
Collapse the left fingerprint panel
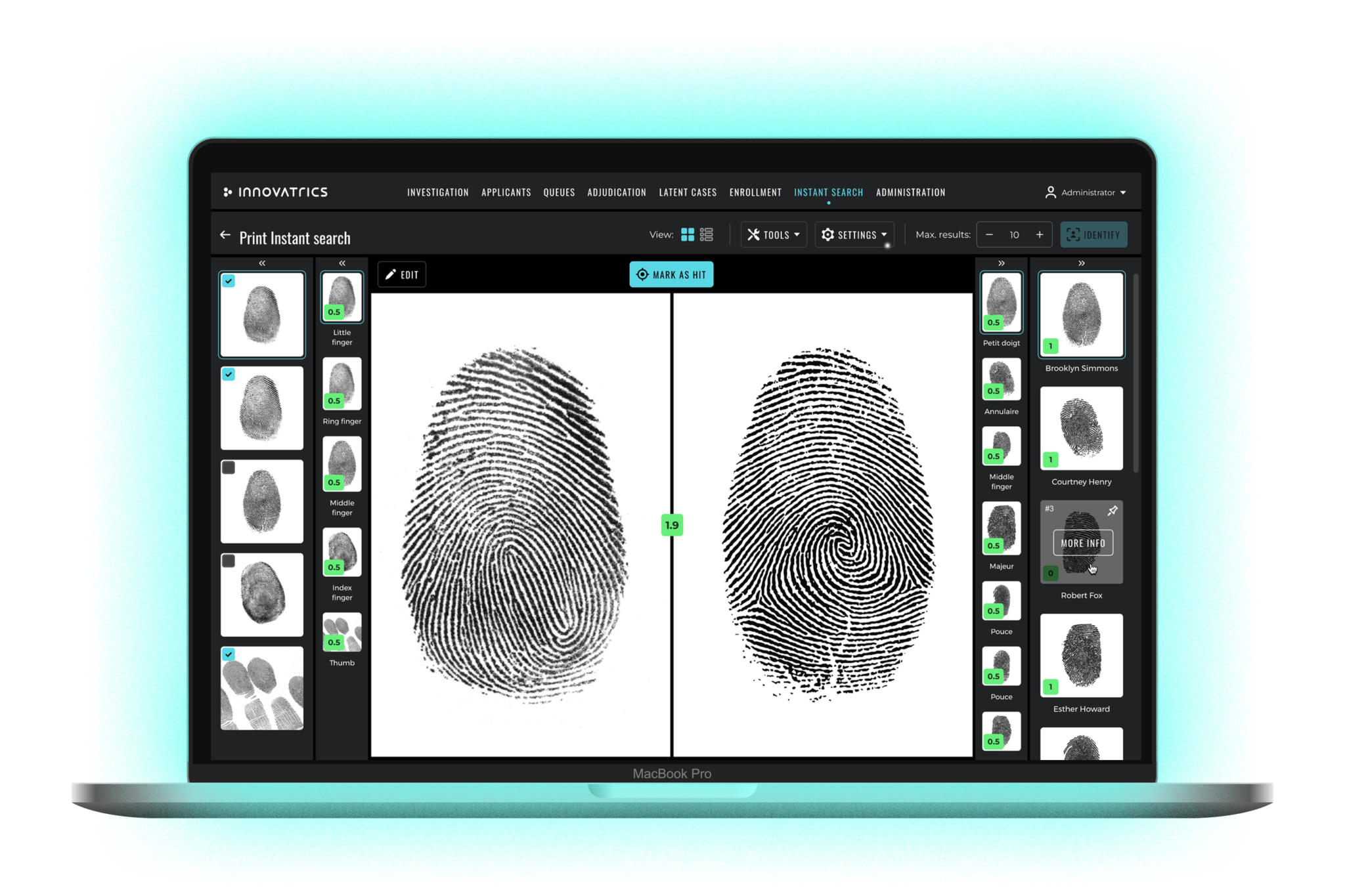pos(262,263)
